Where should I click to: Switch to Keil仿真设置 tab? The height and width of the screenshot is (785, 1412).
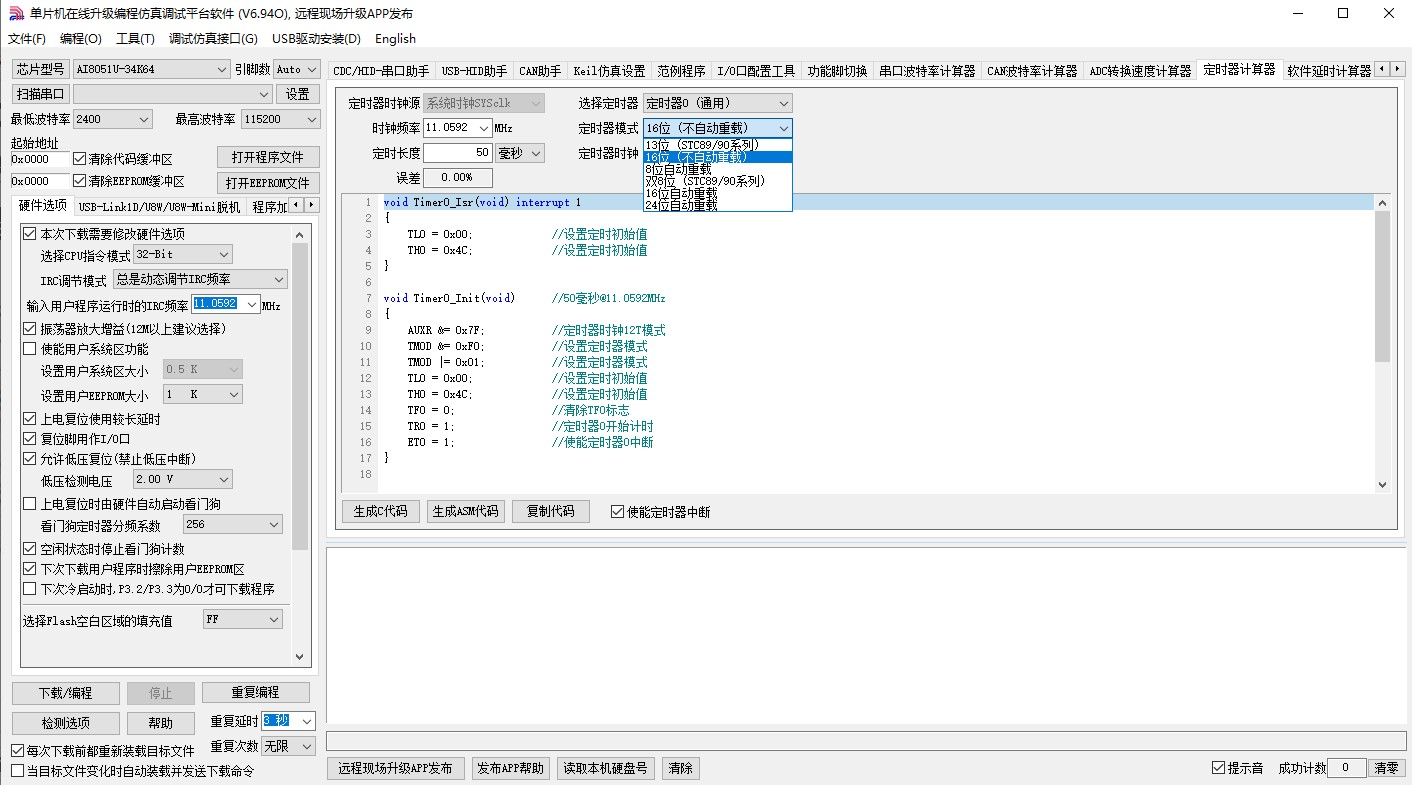(609, 71)
